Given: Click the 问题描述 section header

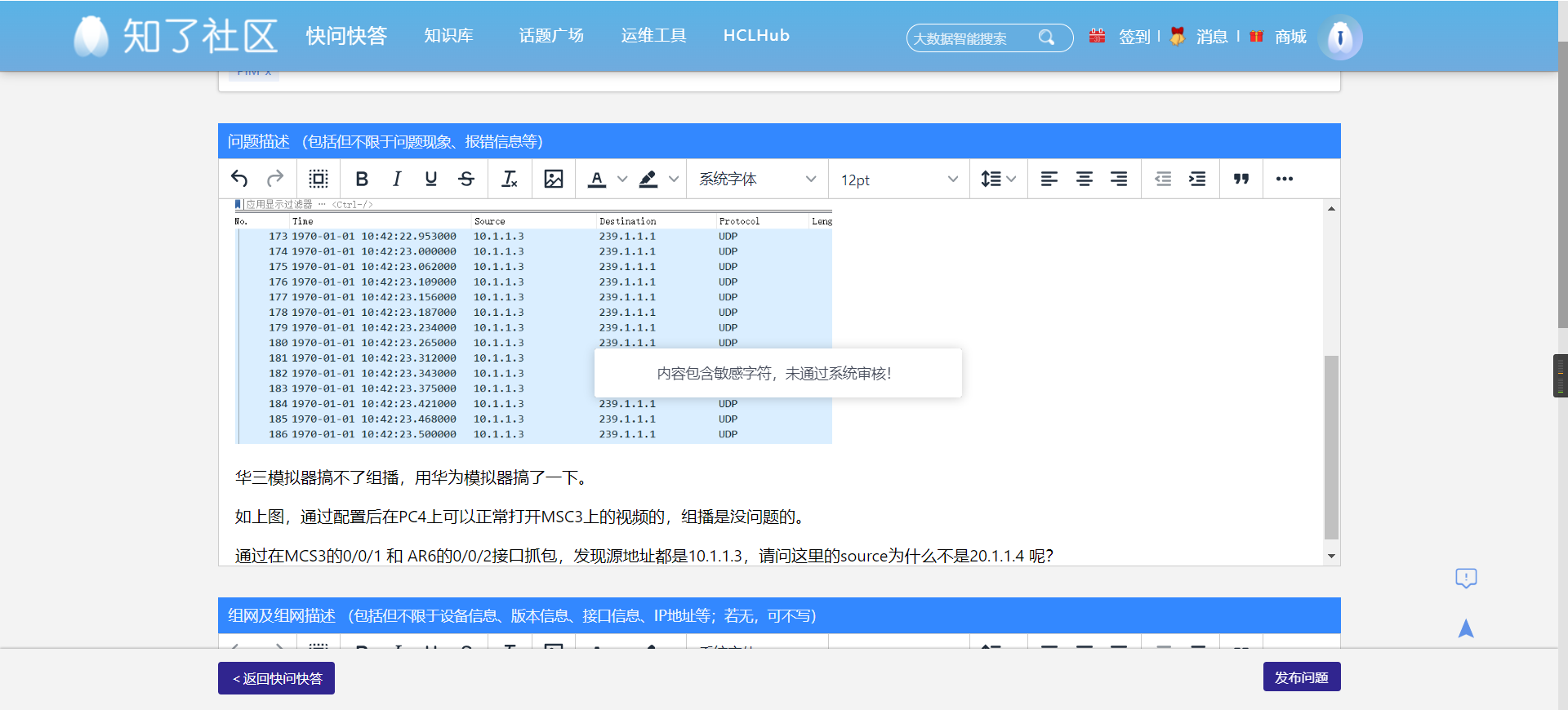Looking at the screenshot, I should coord(779,141).
